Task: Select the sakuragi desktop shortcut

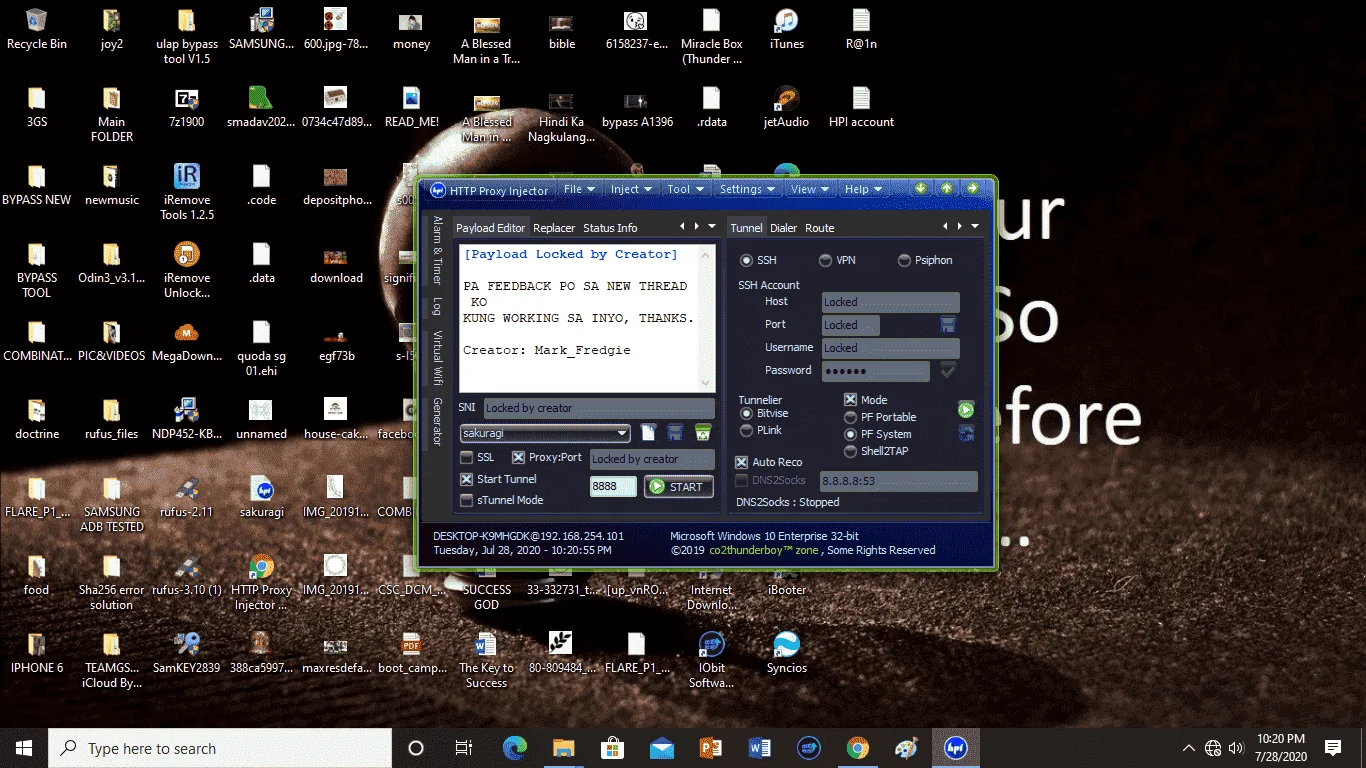Action: point(262,497)
